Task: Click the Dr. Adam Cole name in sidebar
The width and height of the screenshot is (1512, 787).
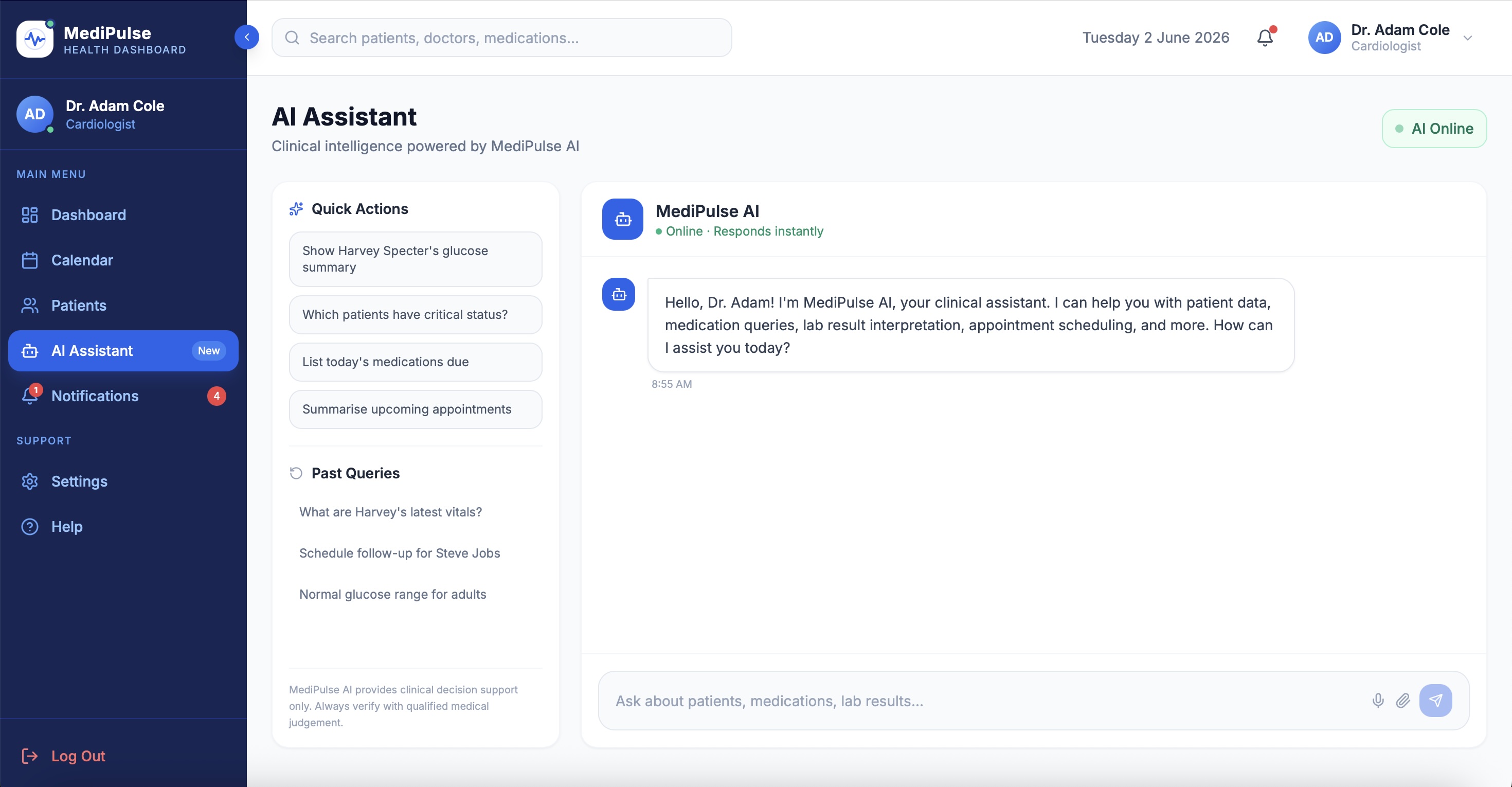Action: pyautogui.click(x=115, y=105)
